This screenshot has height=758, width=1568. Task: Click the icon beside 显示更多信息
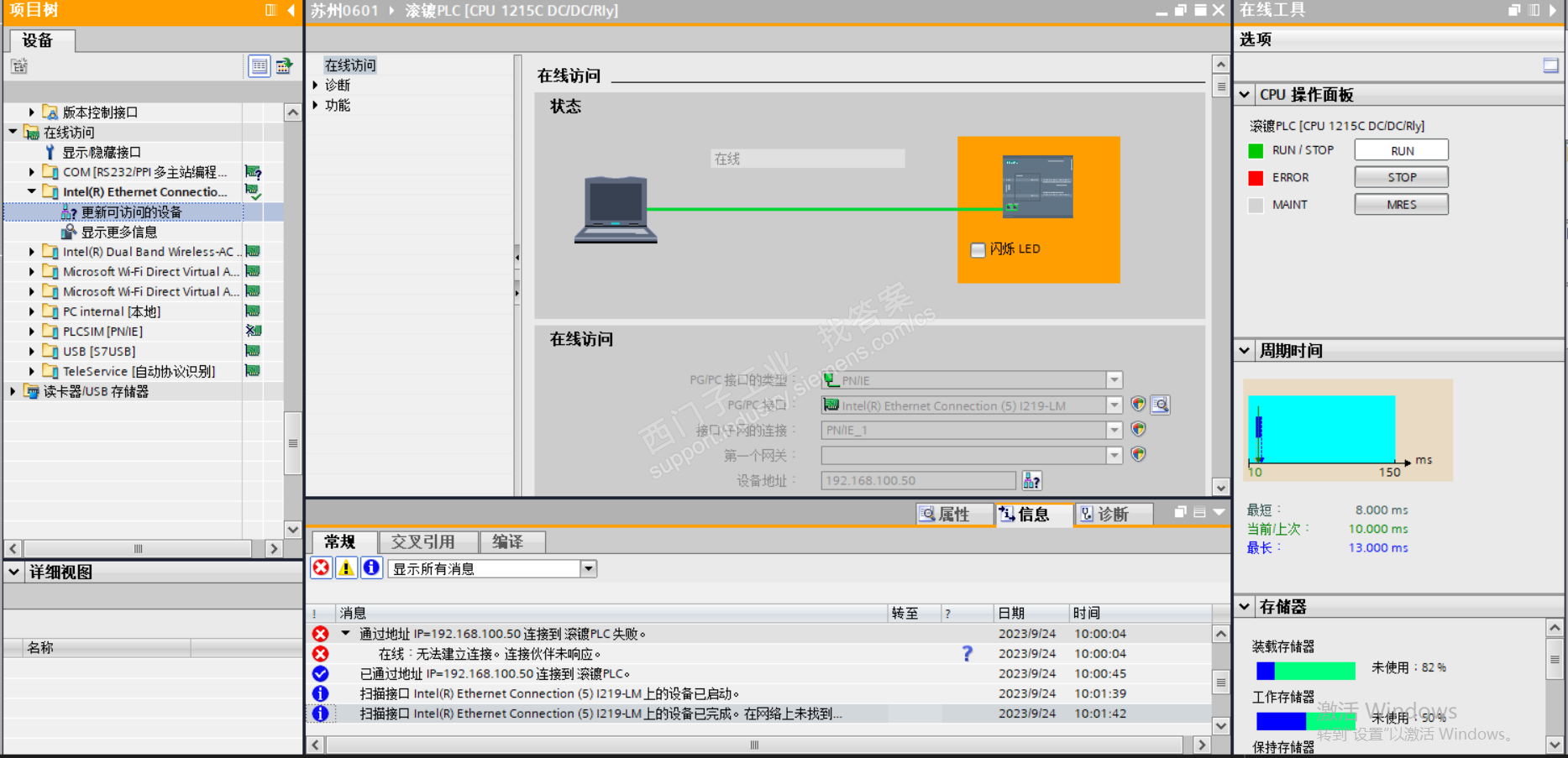pos(70,232)
